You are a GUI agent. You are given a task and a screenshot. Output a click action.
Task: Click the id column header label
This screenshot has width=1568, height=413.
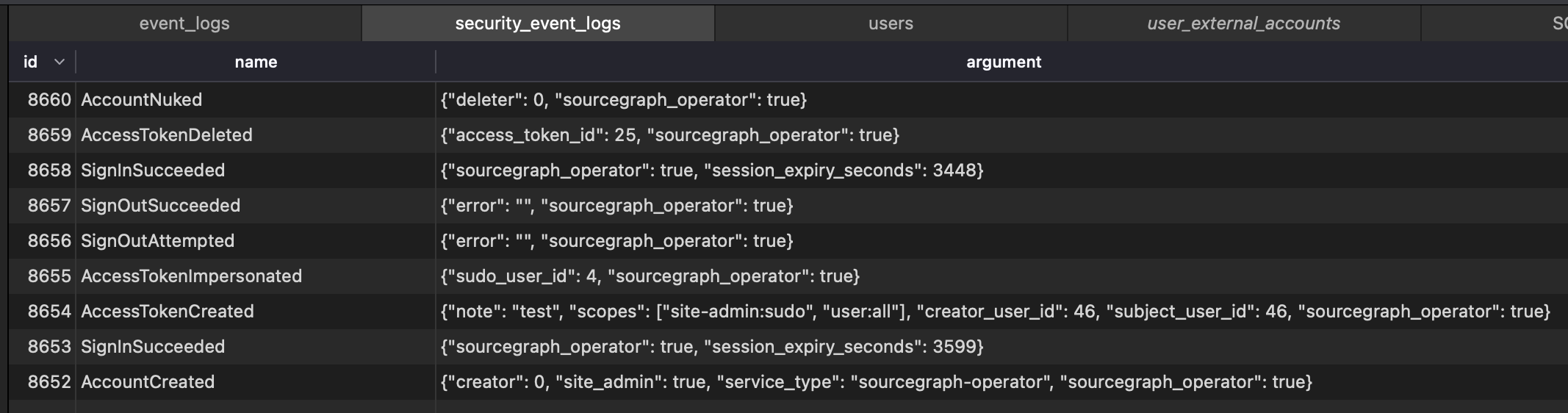30,62
